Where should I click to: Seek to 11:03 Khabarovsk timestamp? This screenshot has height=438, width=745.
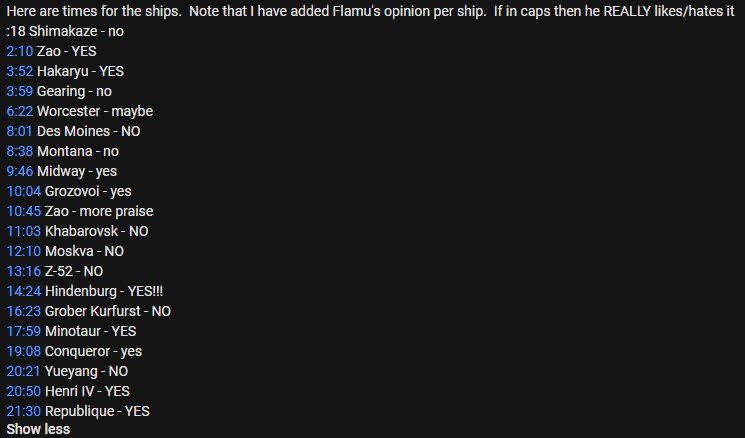[23, 231]
